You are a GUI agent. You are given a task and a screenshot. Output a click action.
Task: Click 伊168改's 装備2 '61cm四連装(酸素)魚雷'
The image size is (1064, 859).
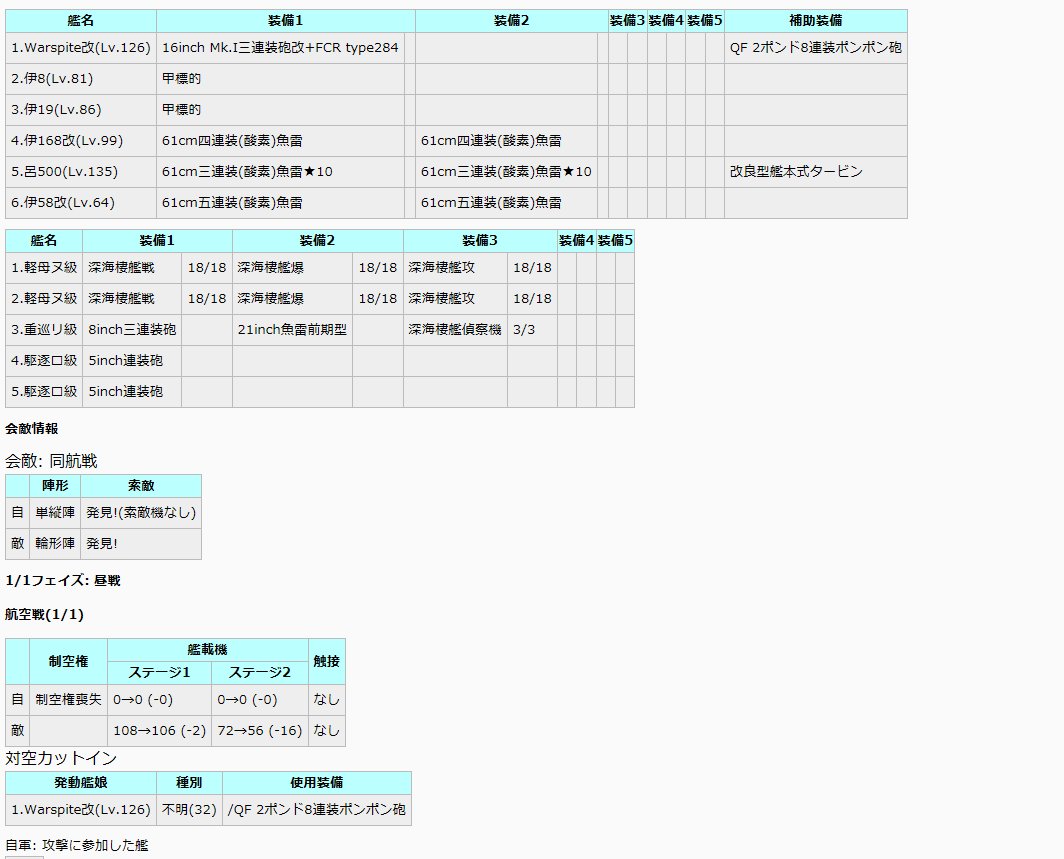506,141
